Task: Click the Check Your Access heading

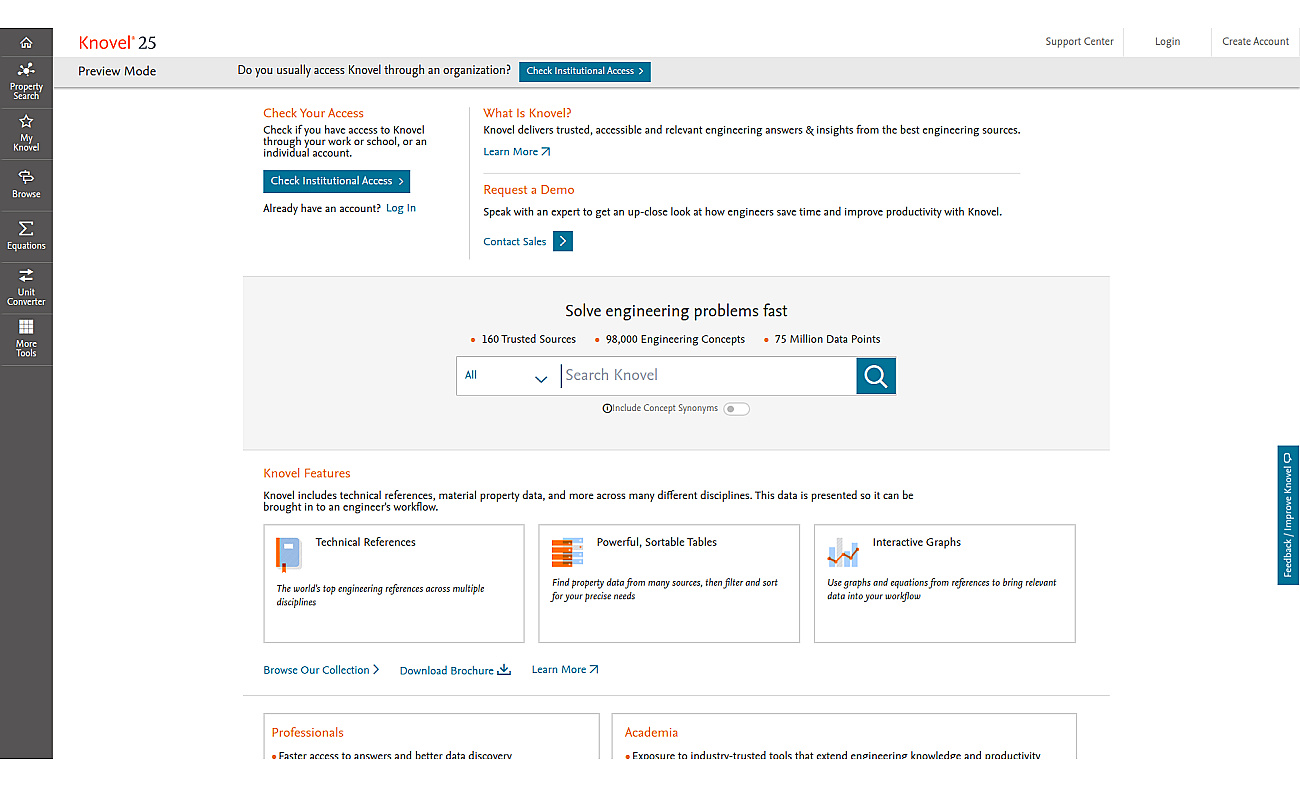Action: 314,113
